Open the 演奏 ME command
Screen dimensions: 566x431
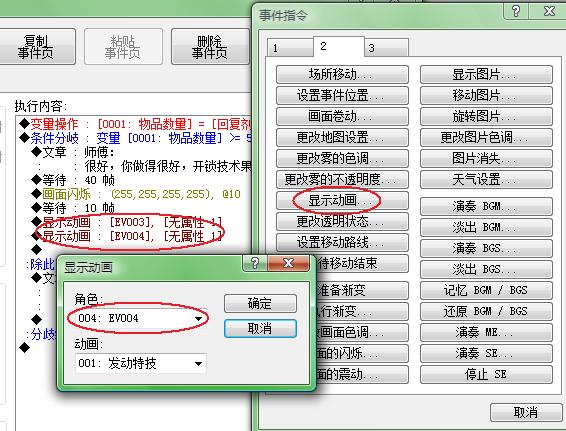(486, 332)
